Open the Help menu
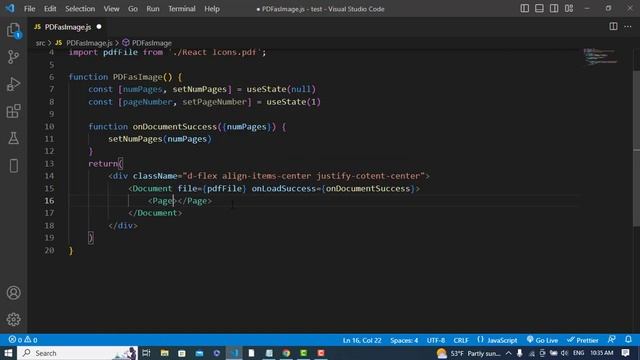Screen dimensions: 640x360 click(212, 9)
